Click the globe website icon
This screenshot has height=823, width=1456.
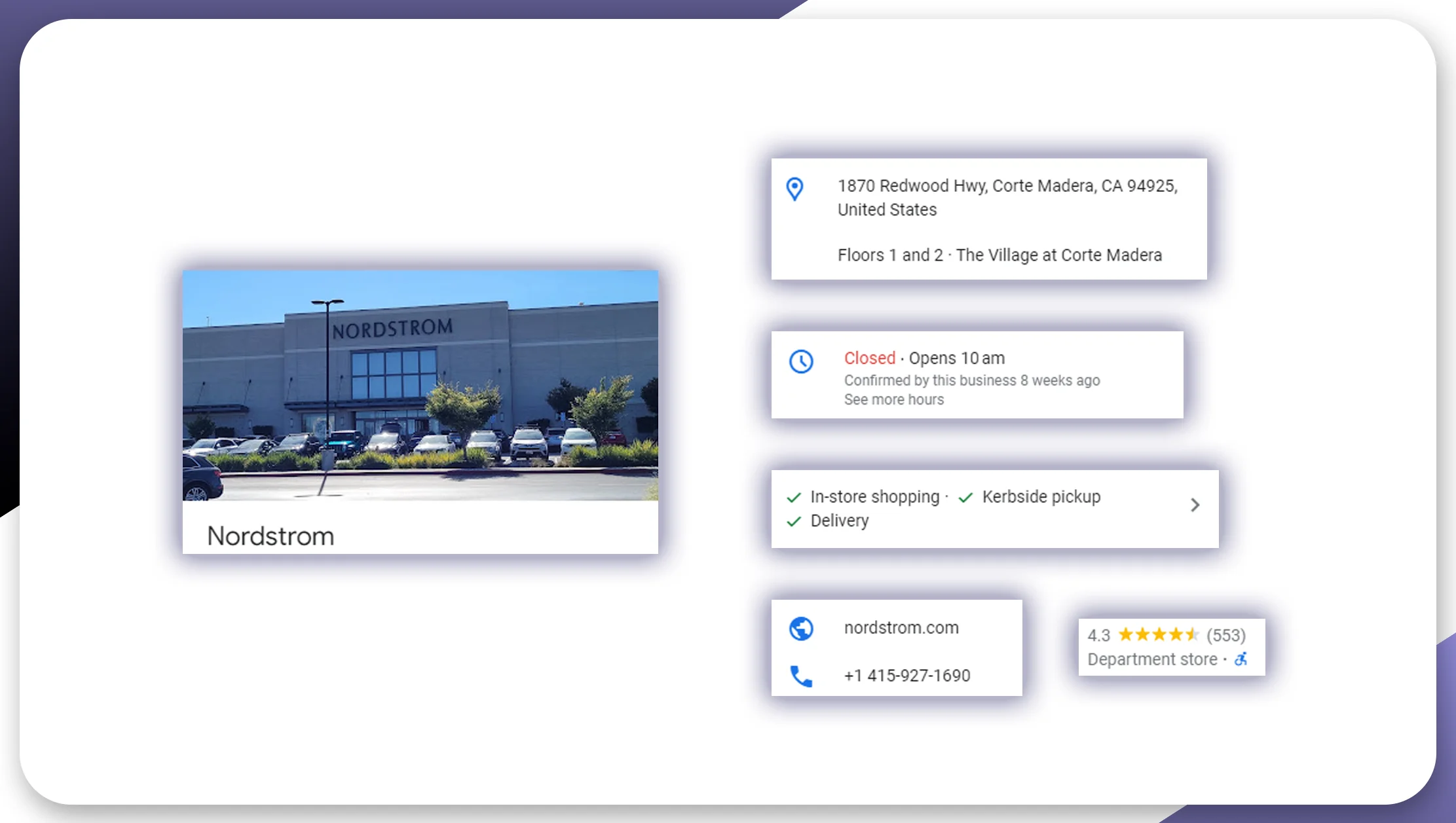801,629
